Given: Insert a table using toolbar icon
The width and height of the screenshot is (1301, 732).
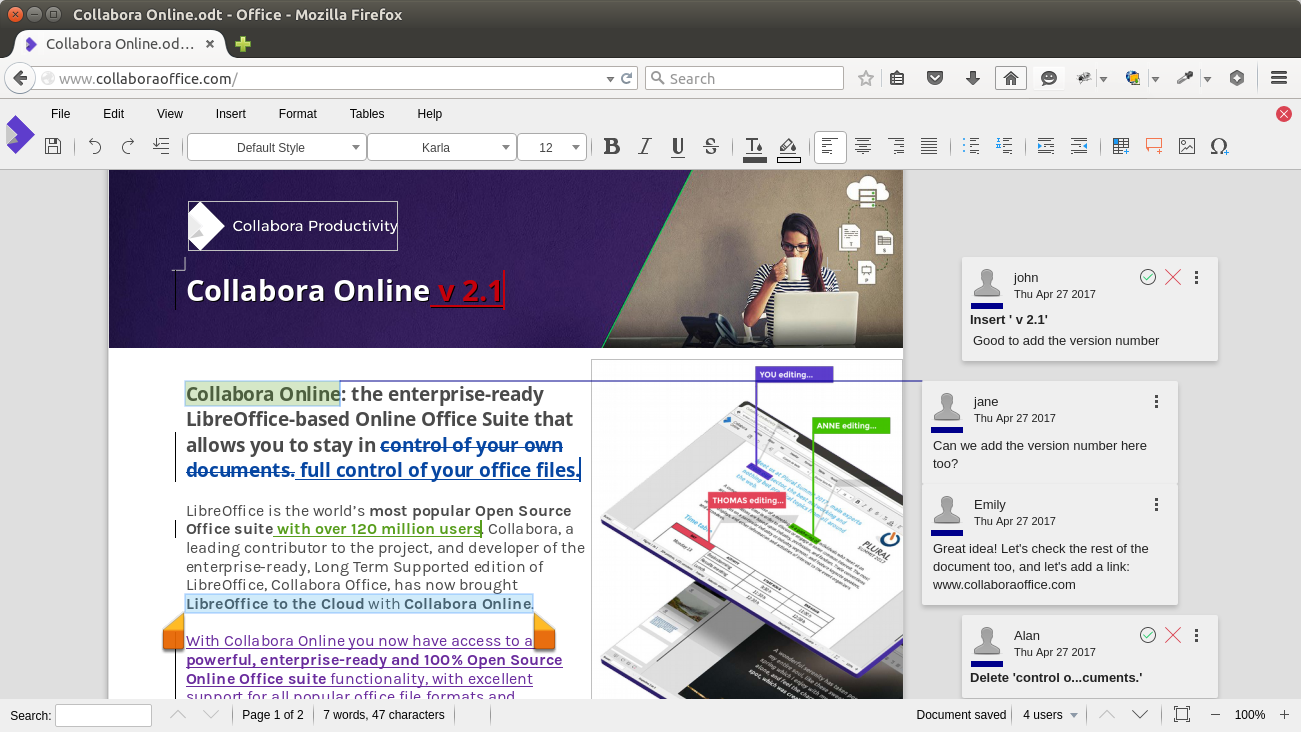Looking at the screenshot, I should (1121, 147).
